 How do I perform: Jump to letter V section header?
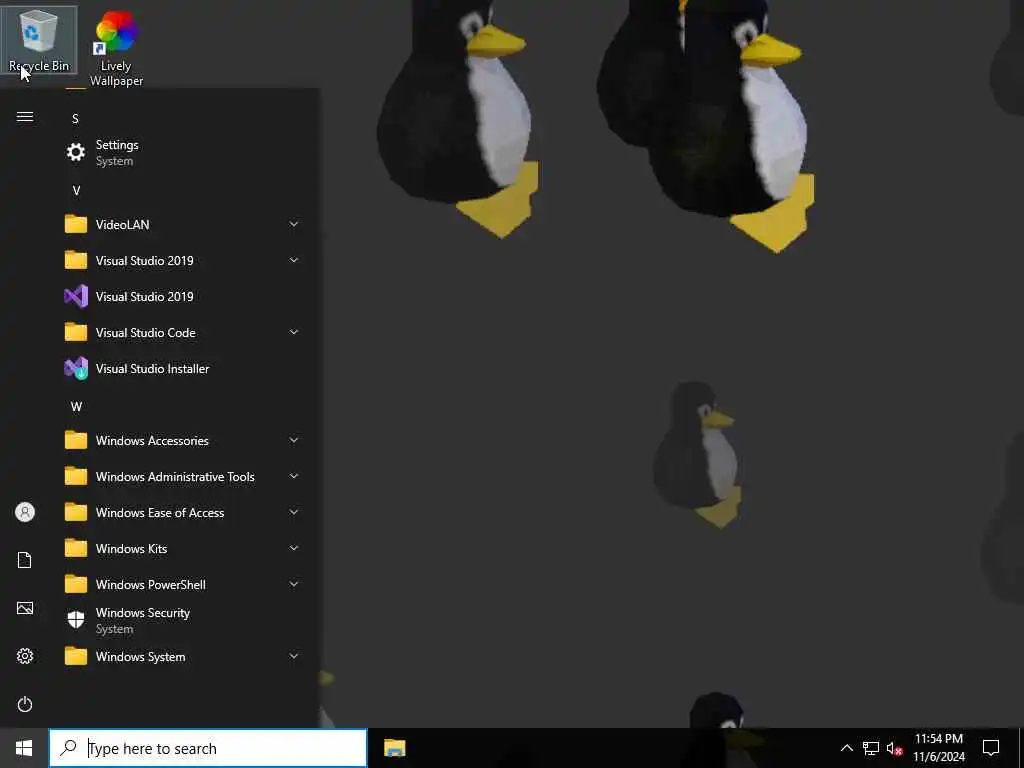point(76,191)
